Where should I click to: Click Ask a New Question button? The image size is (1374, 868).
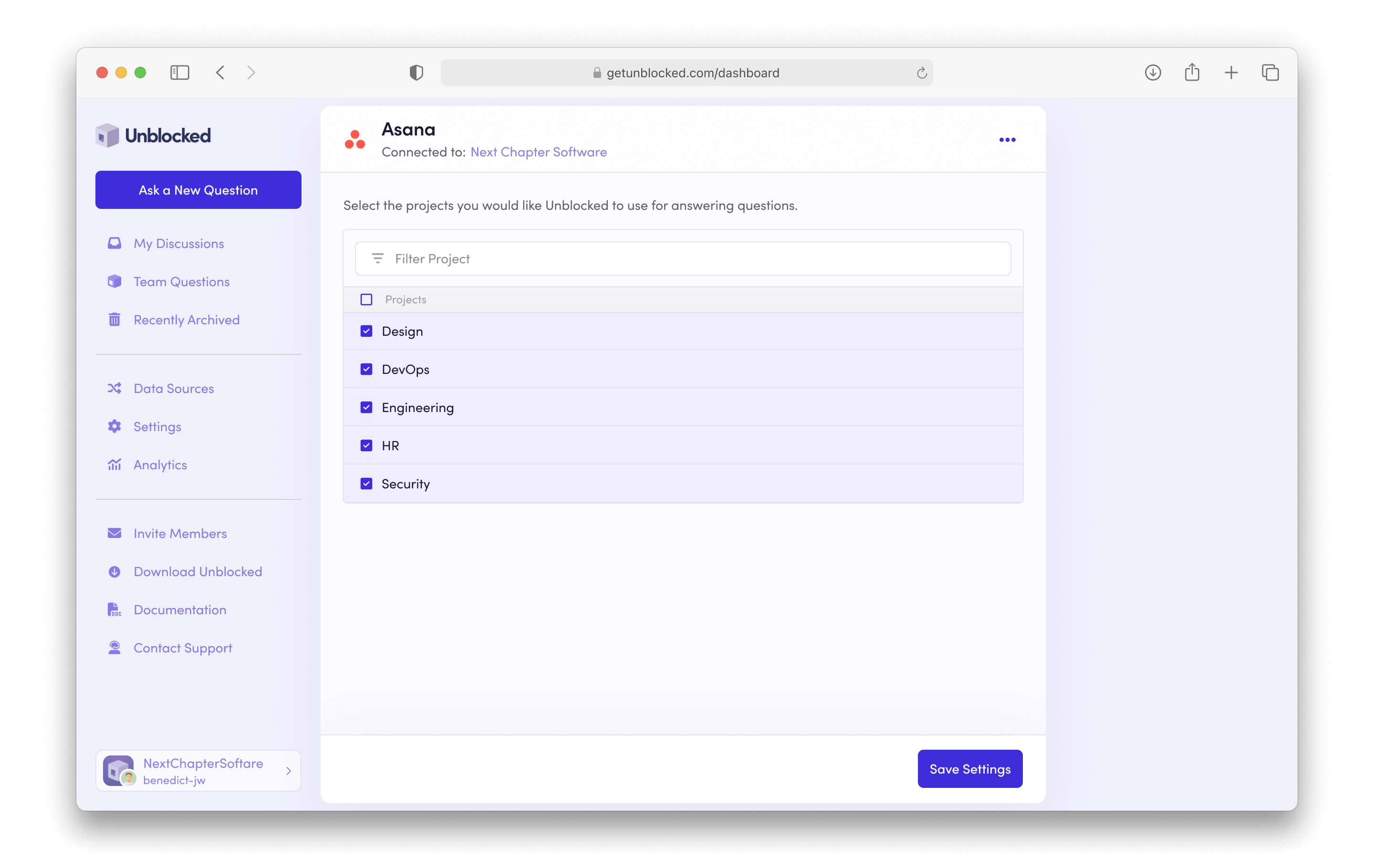[x=198, y=190]
